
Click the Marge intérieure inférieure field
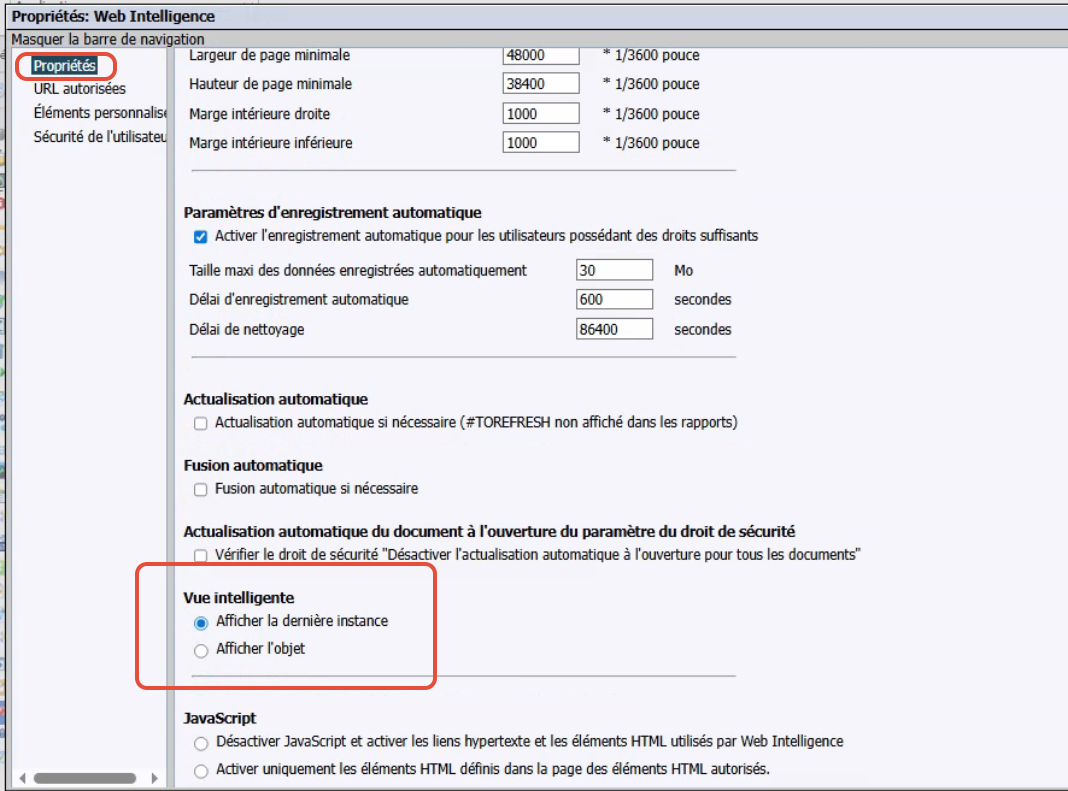541,142
